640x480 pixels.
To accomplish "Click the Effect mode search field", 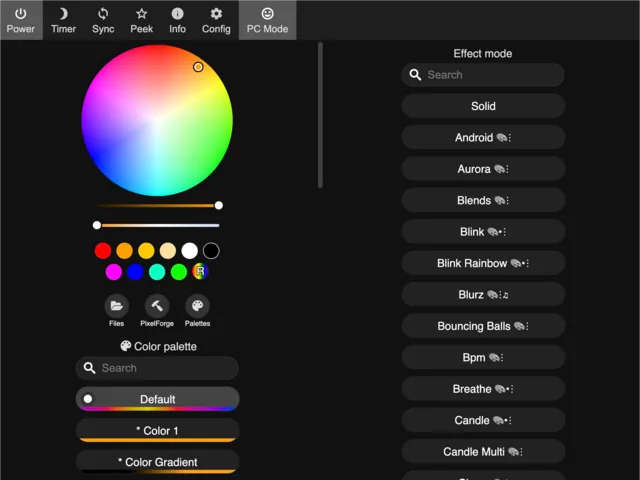I will pyautogui.click(x=483, y=75).
